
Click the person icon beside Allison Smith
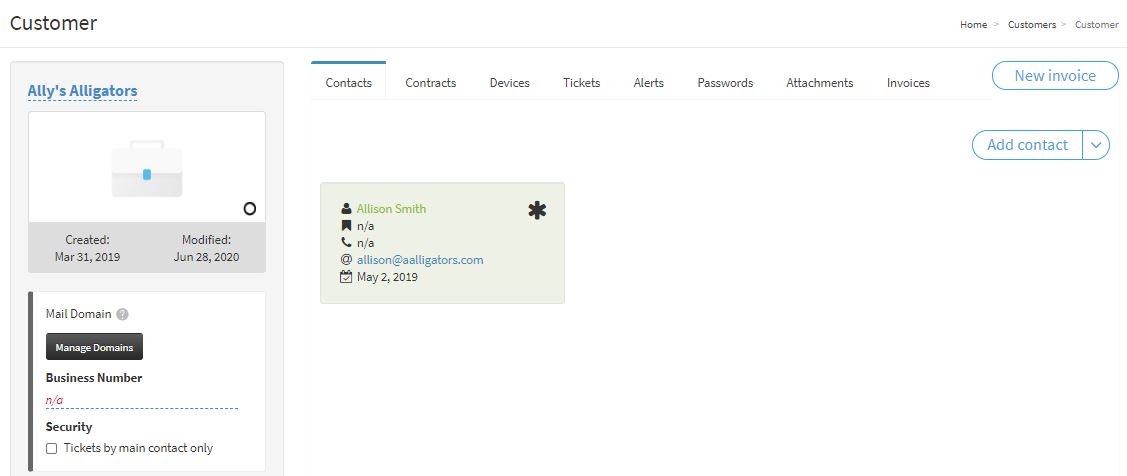click(346, 209)
